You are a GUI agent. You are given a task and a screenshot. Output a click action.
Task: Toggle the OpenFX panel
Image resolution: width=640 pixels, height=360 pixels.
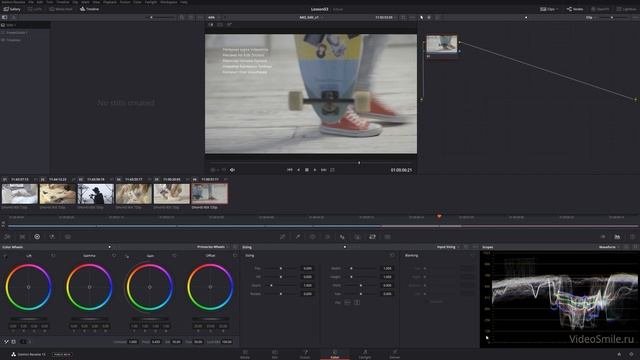[x=600, y=9]
